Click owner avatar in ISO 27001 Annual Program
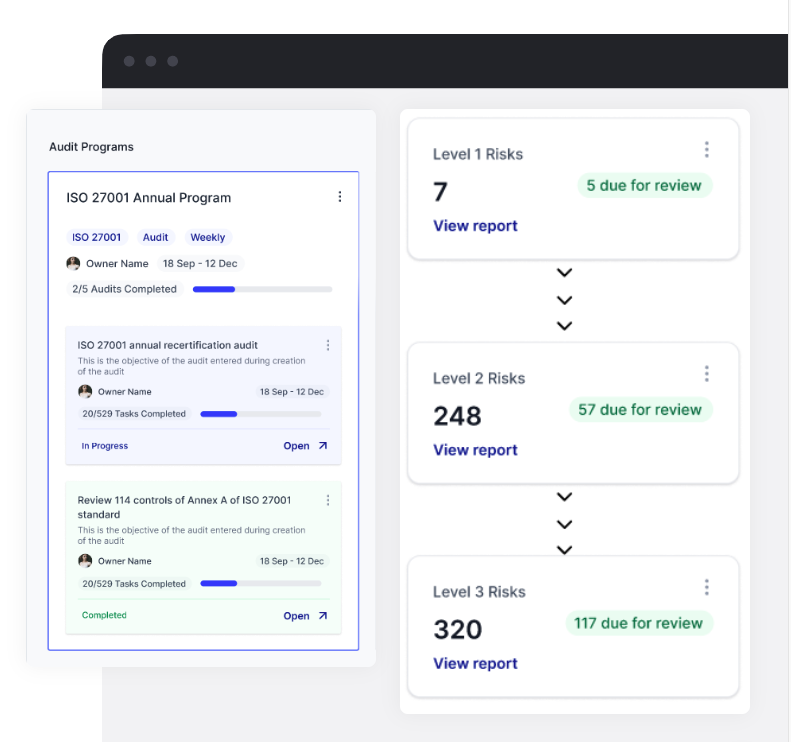The image size is (791, 742). 73,263
